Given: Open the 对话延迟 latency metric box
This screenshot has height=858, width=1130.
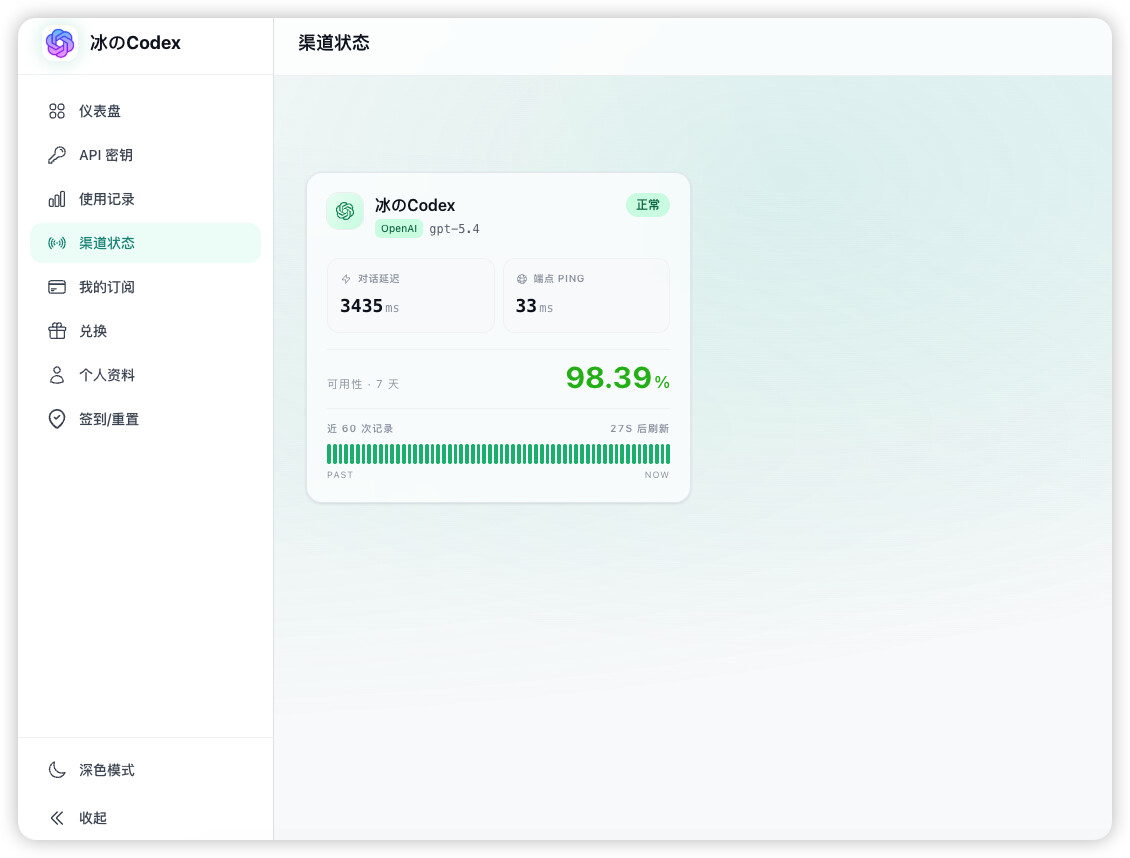Looking at the screenshot, I should coord(411,295).
